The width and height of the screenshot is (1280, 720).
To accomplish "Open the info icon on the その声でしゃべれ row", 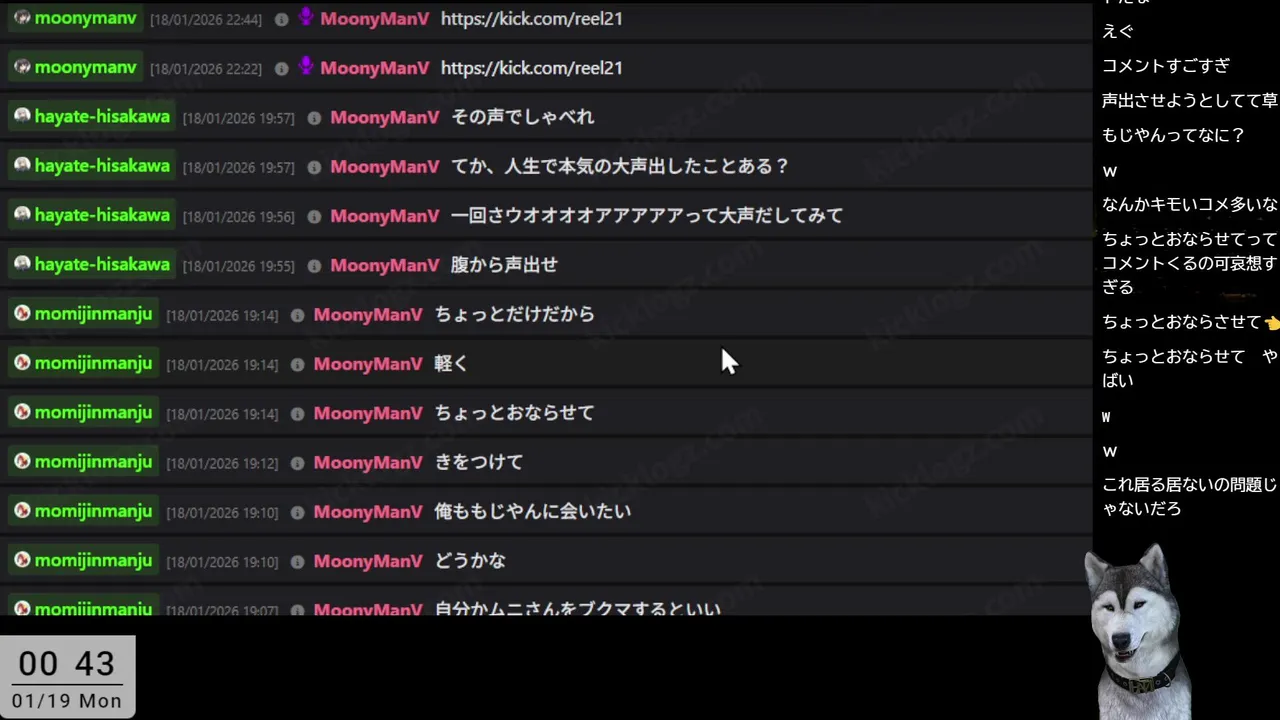I will [x=314, y=118].
